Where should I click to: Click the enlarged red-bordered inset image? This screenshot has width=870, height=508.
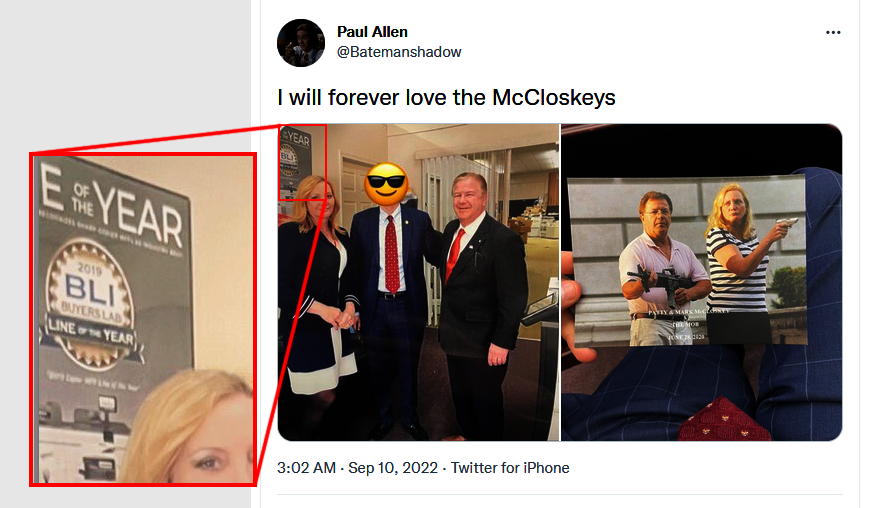(143, 319)
